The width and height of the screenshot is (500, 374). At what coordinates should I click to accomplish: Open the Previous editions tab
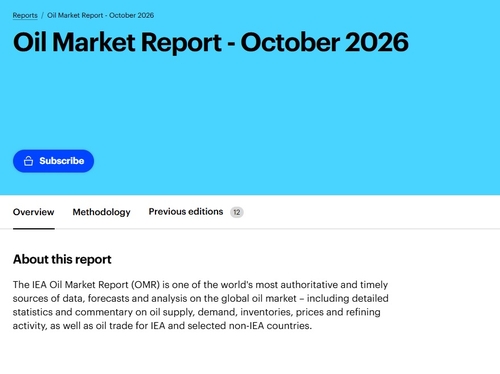point(186,212)
